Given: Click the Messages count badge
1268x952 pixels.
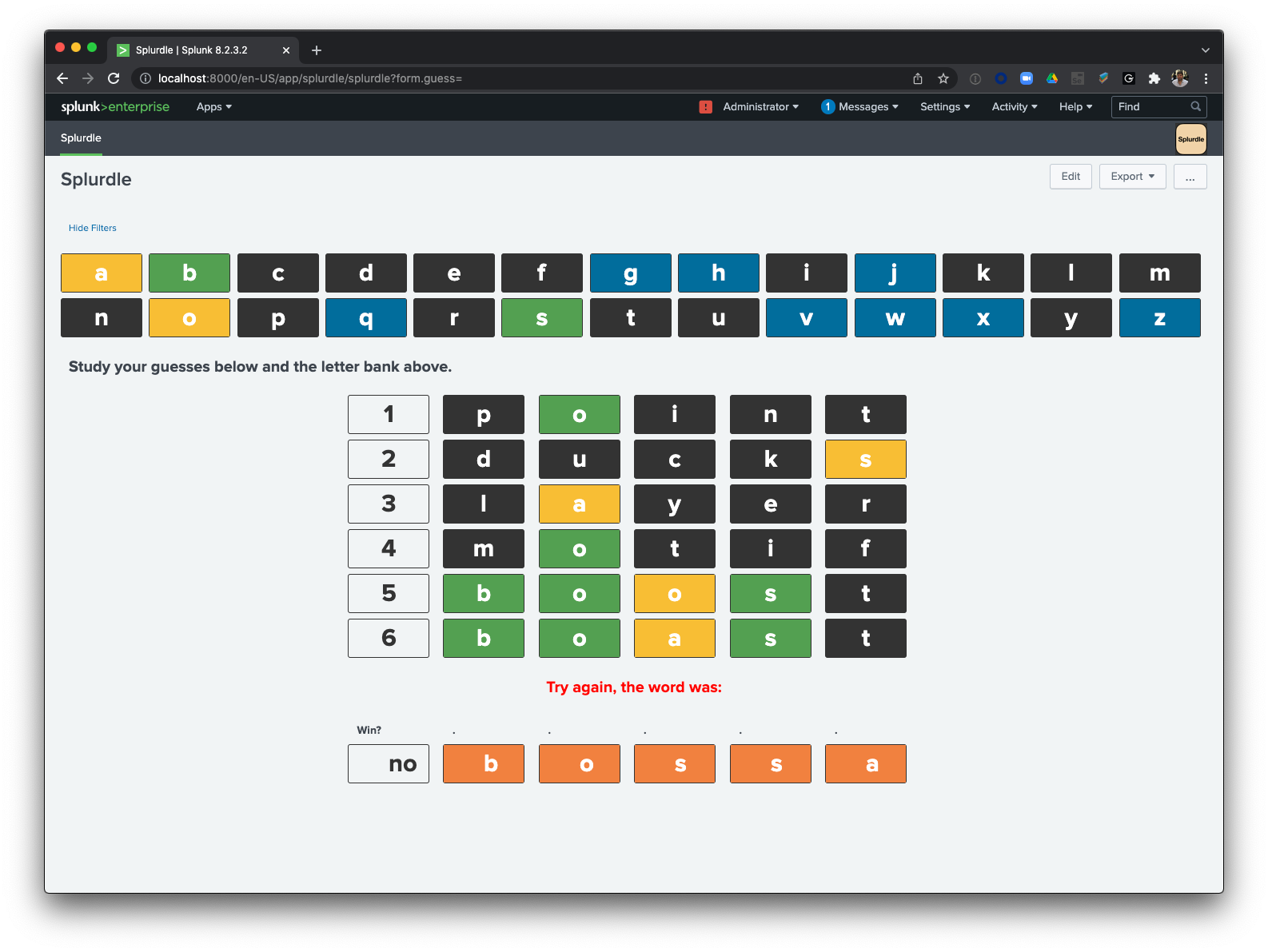Looking at the screenshot, I should (x=828, y=107).
